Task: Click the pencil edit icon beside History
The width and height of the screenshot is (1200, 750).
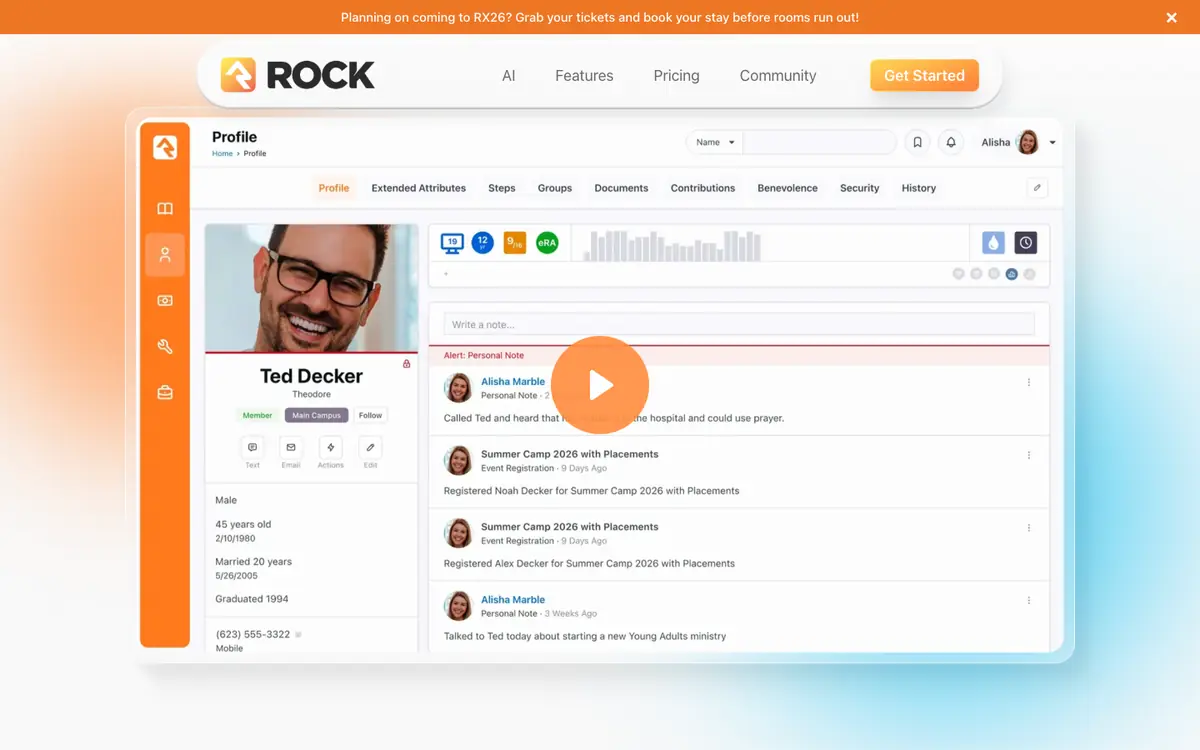Action: click(1038, 187)
